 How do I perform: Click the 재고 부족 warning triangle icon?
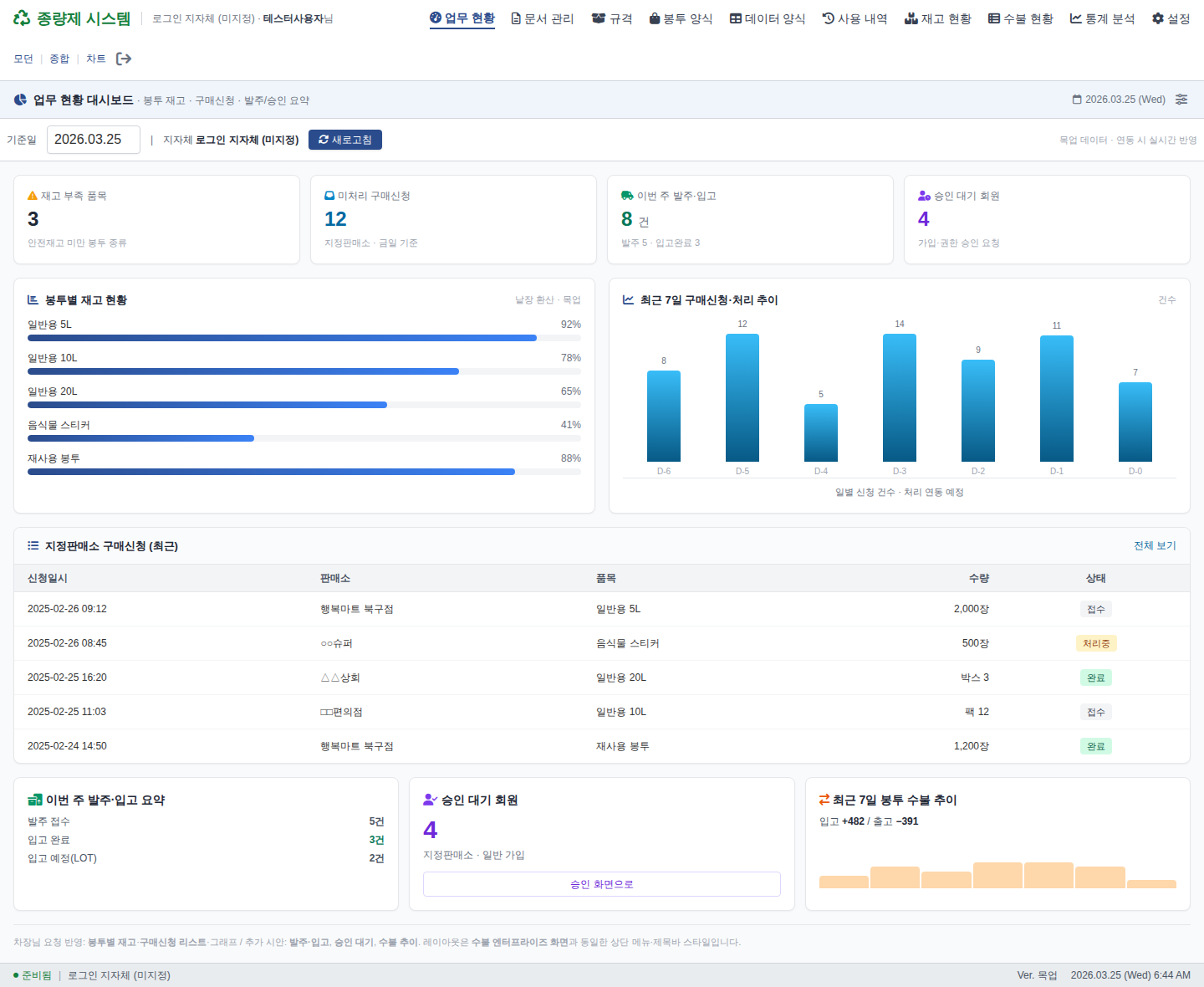coord(33,196)
